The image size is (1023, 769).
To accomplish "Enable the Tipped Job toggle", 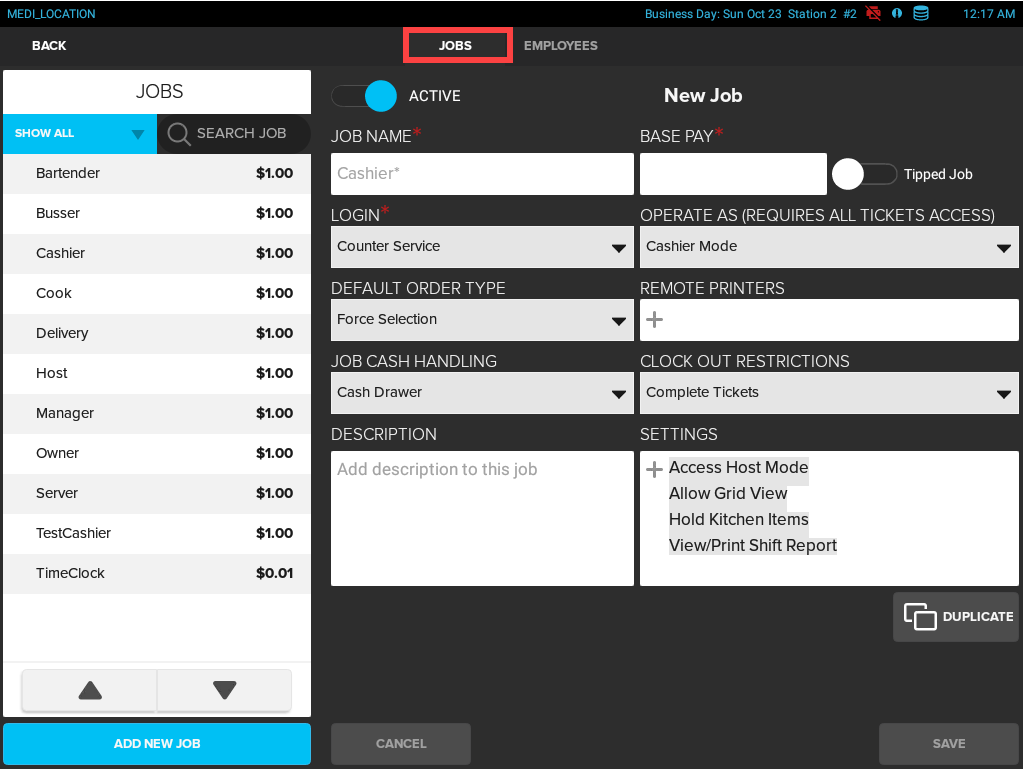I will click(864, 173).
